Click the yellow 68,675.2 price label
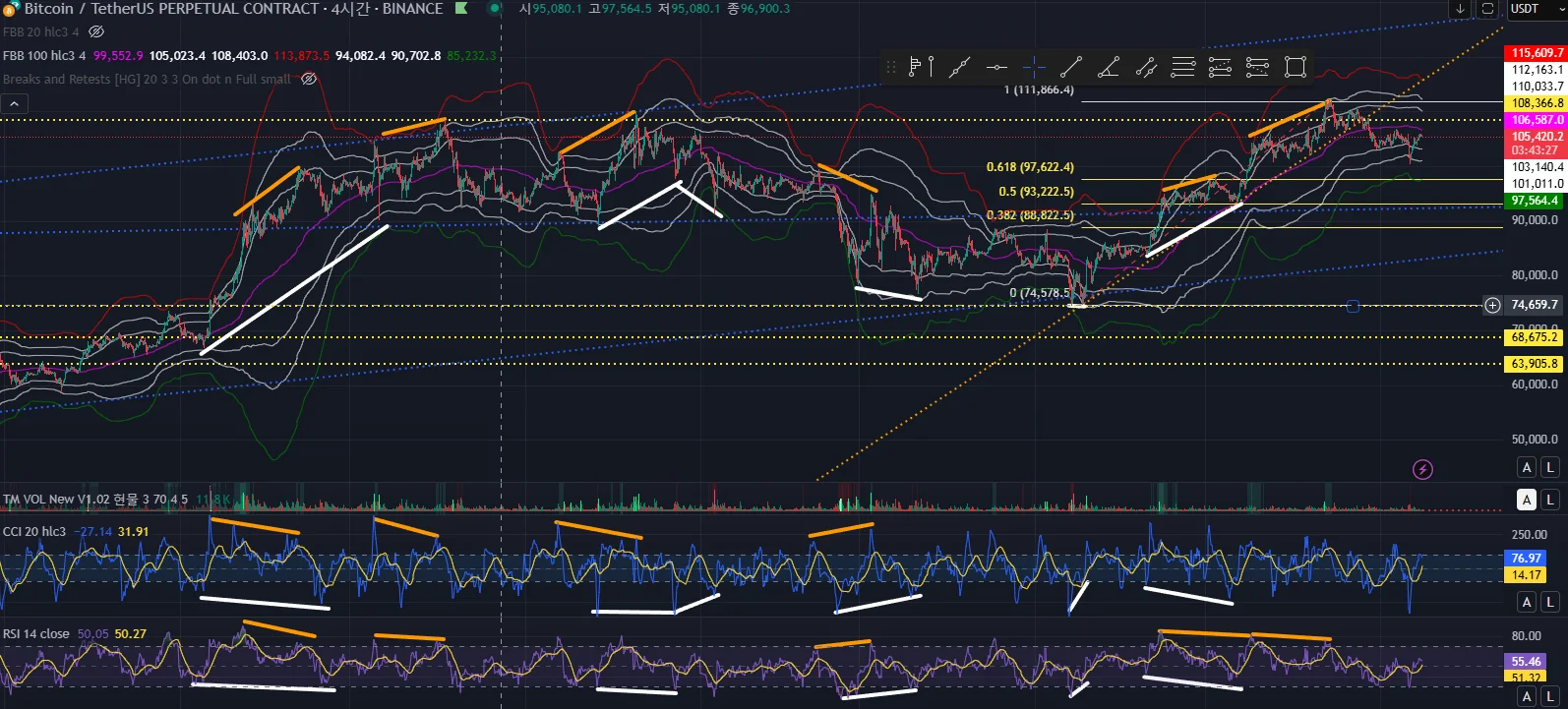Viewport: 1568px width, 709px height. [1536, 337]
